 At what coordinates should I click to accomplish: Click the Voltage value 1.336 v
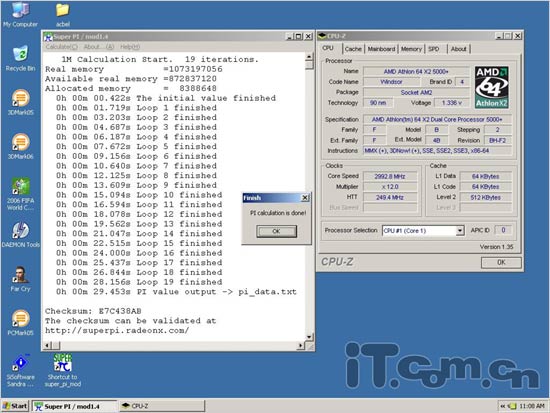452,102
